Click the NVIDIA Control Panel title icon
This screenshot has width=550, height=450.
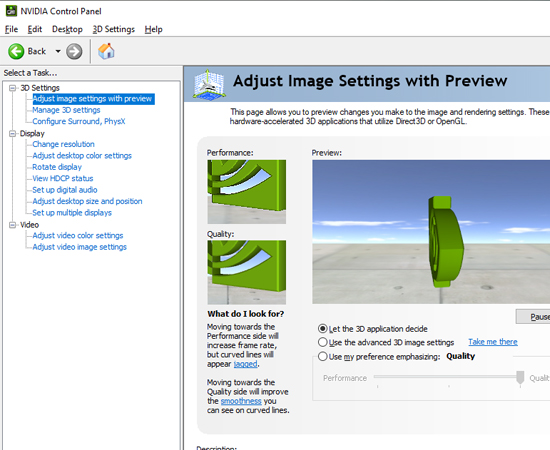[x=11, y=11]
